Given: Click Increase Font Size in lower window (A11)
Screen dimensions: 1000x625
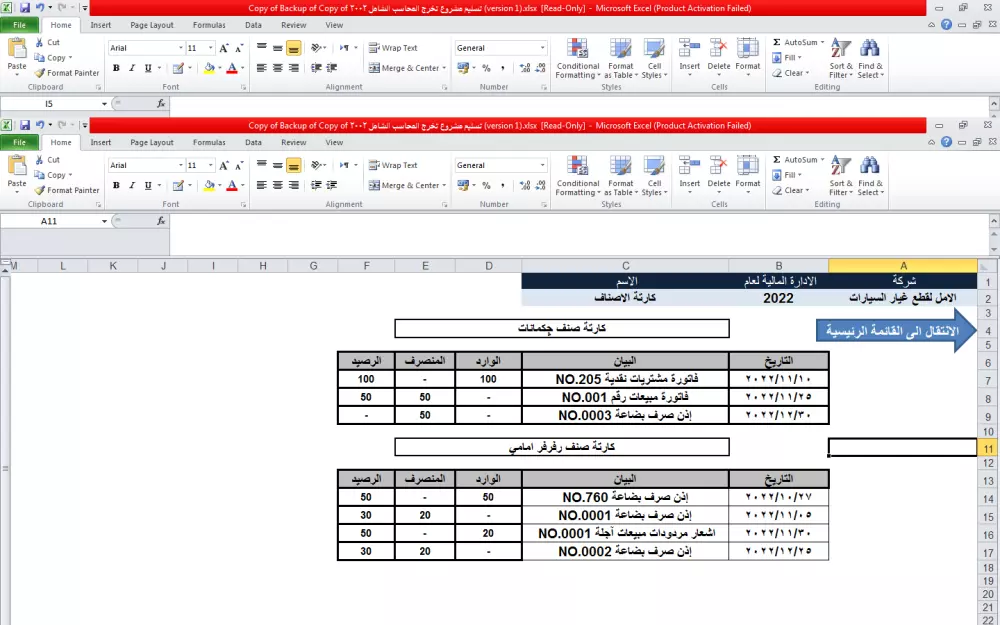Looking at the screenshot, I should 224,165.
